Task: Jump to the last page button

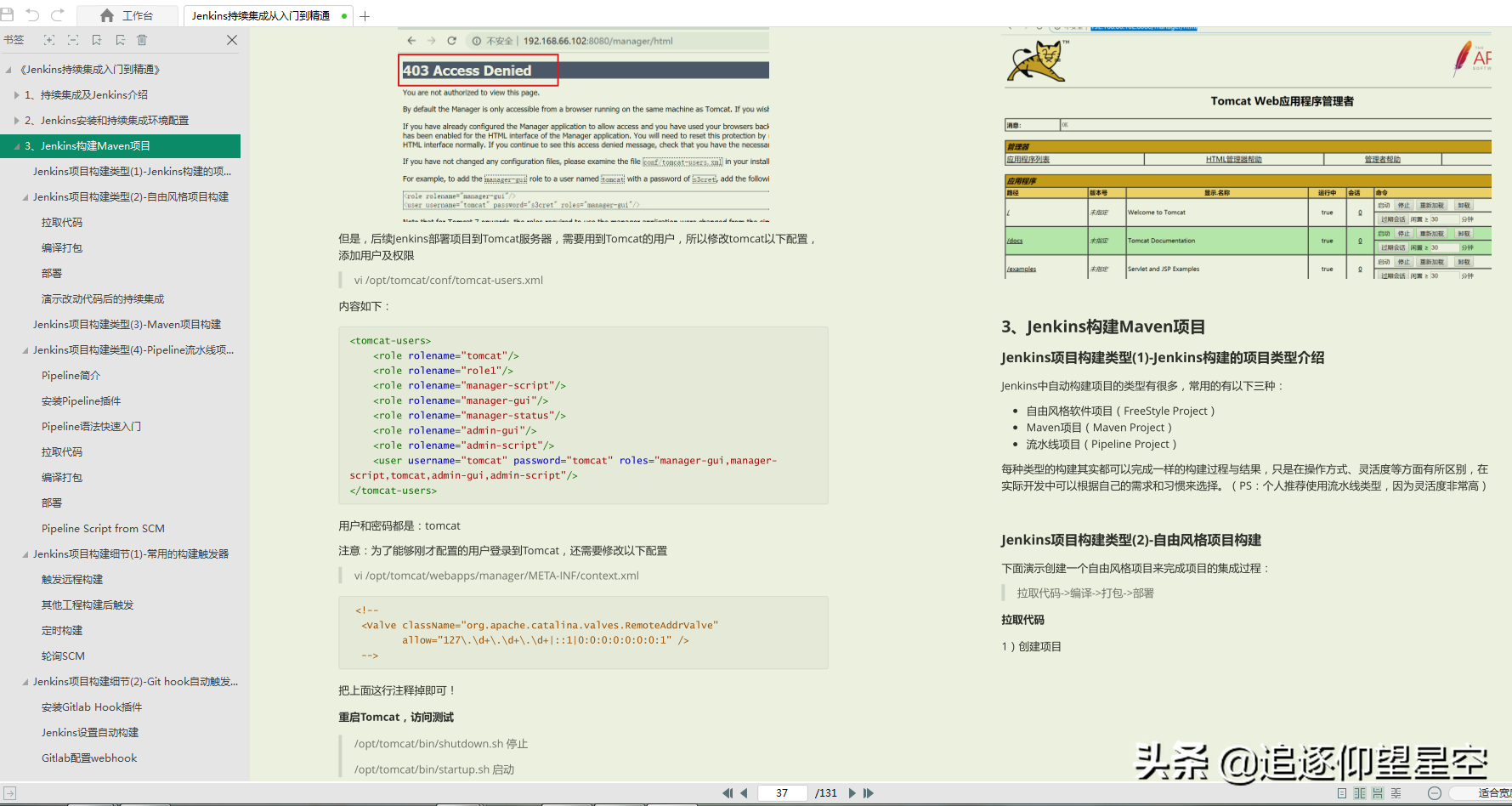Action: click(869, 793)
